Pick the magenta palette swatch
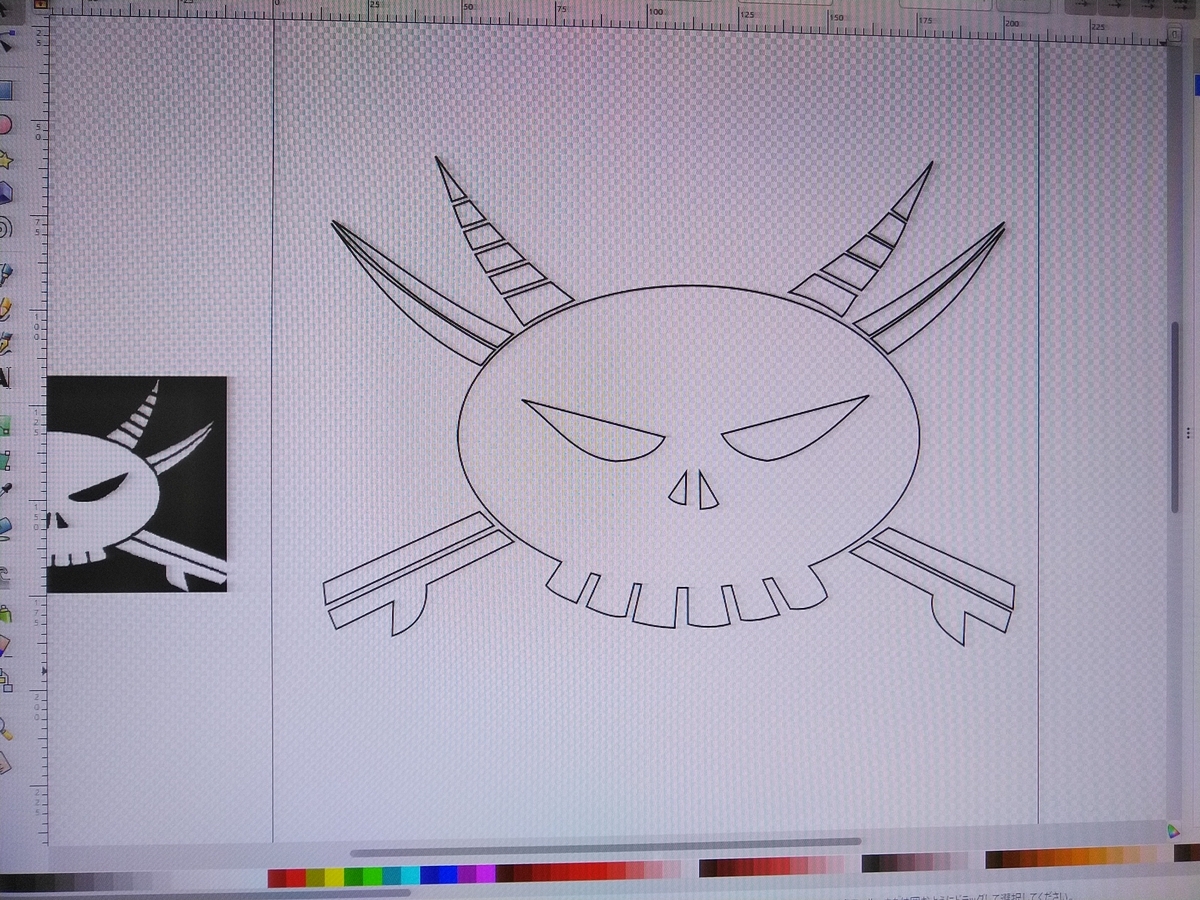 pos(486,874)
